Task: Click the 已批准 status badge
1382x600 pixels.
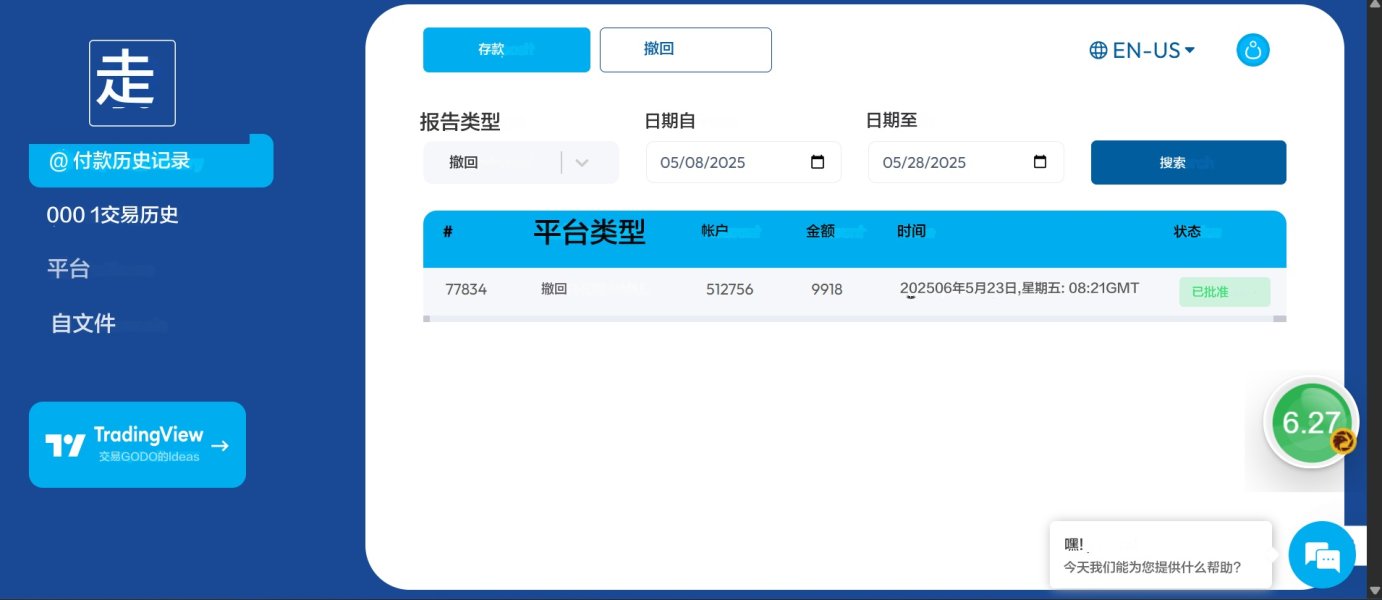Action: [x=1224, y=292]
